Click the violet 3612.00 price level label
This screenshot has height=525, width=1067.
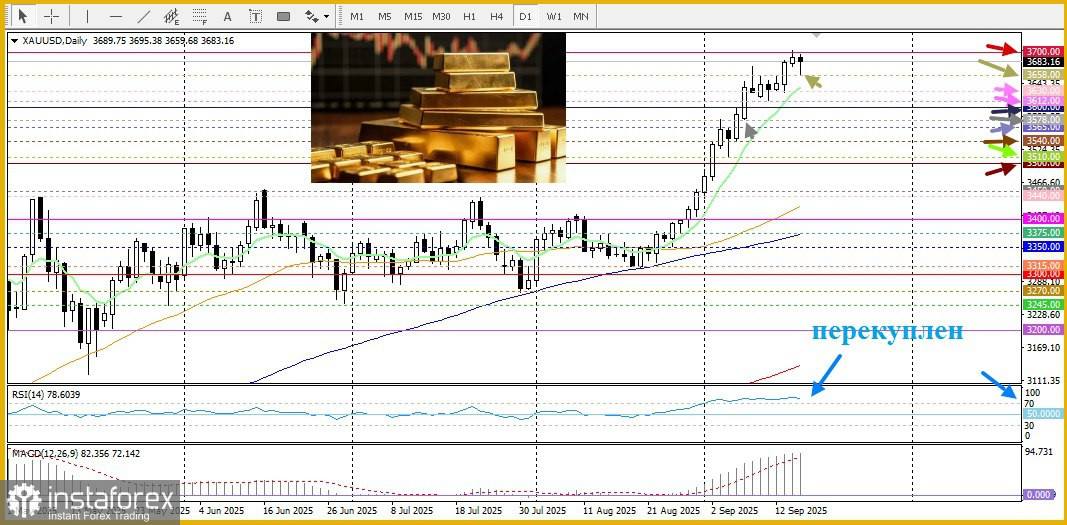1043,100
